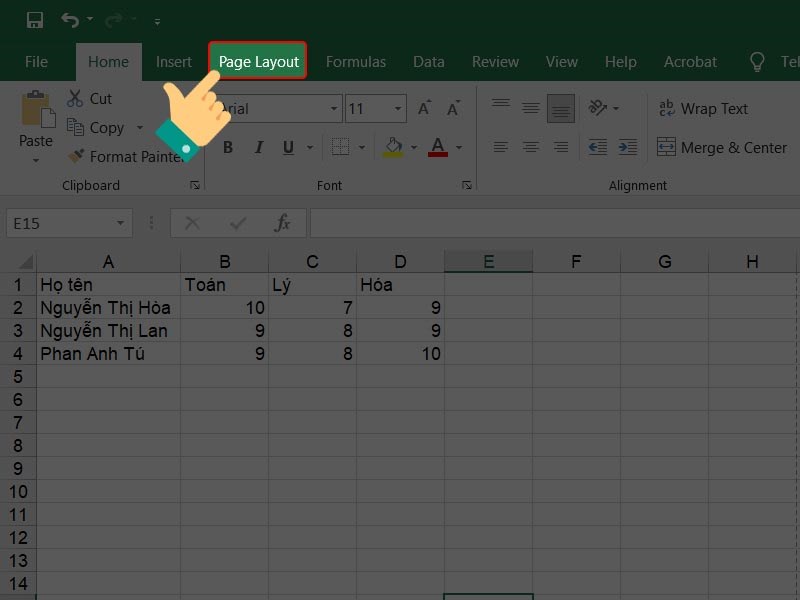Click the Save icon in quick access toolbar
This screenshot has width=800, height=600.
coord(35,20)
